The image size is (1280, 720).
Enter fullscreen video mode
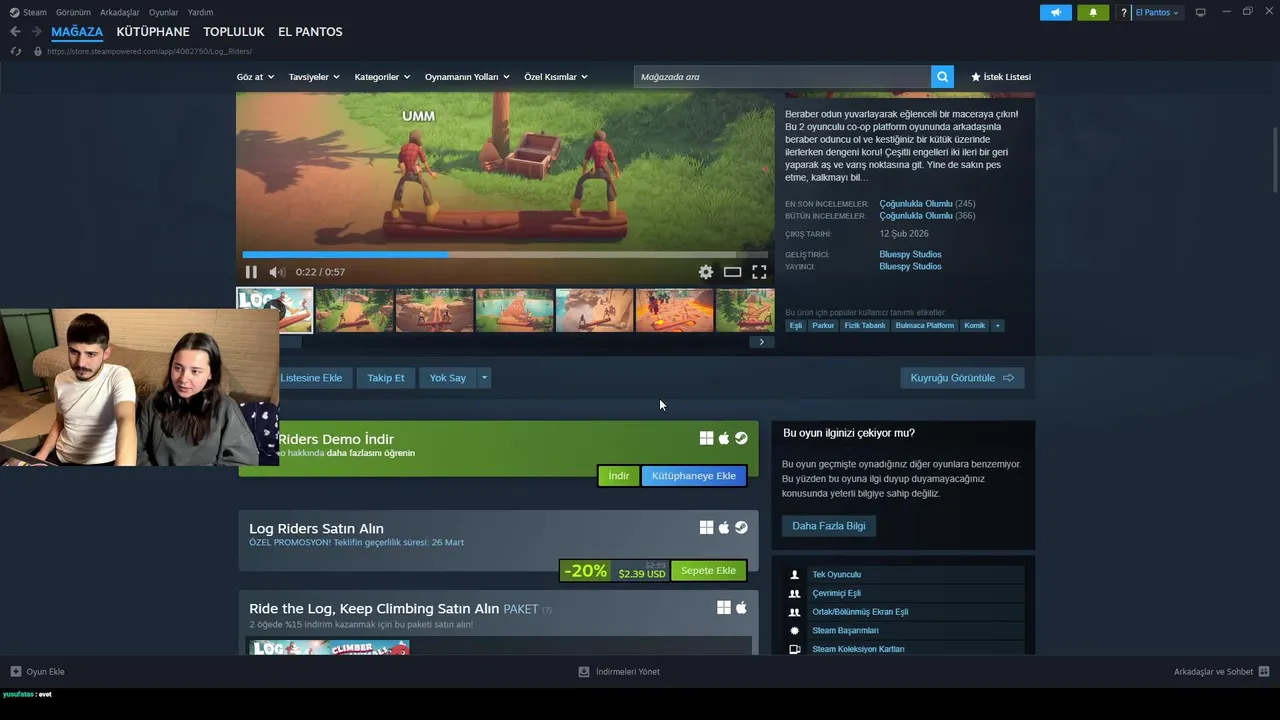tap(759, 272)
